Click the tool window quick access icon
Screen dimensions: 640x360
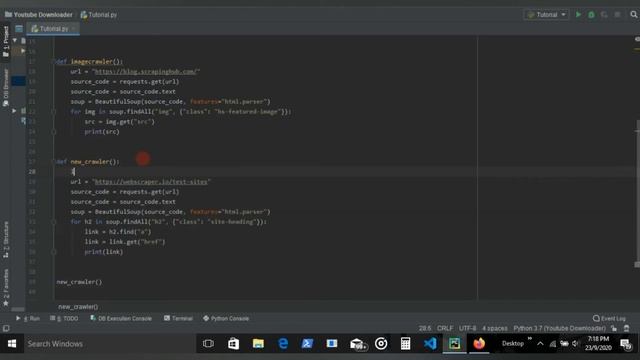pyautogui.click(x=6, y=328)
